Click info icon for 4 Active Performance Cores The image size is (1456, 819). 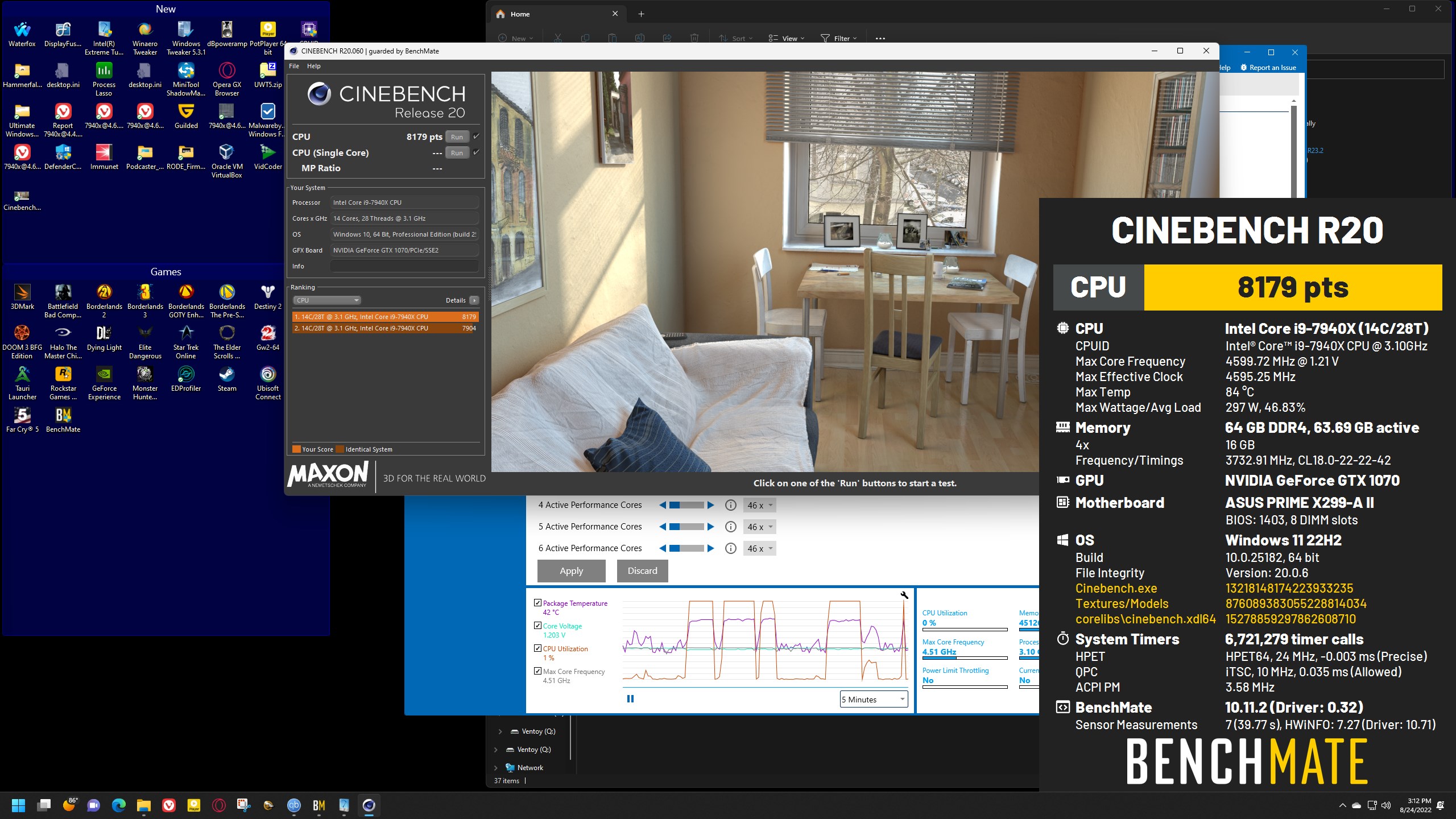(731, 505)
